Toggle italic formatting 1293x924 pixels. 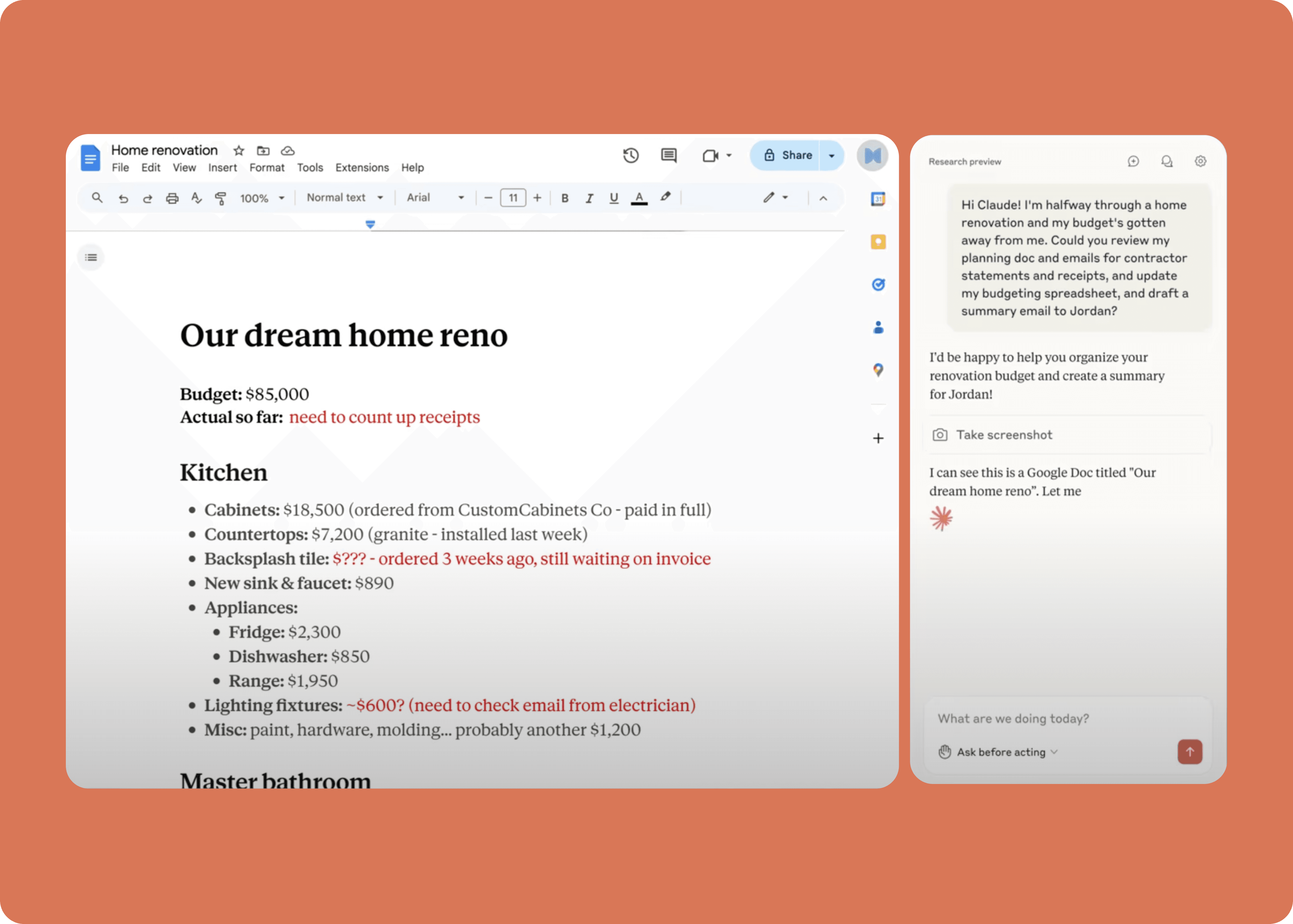pos(589,198)
